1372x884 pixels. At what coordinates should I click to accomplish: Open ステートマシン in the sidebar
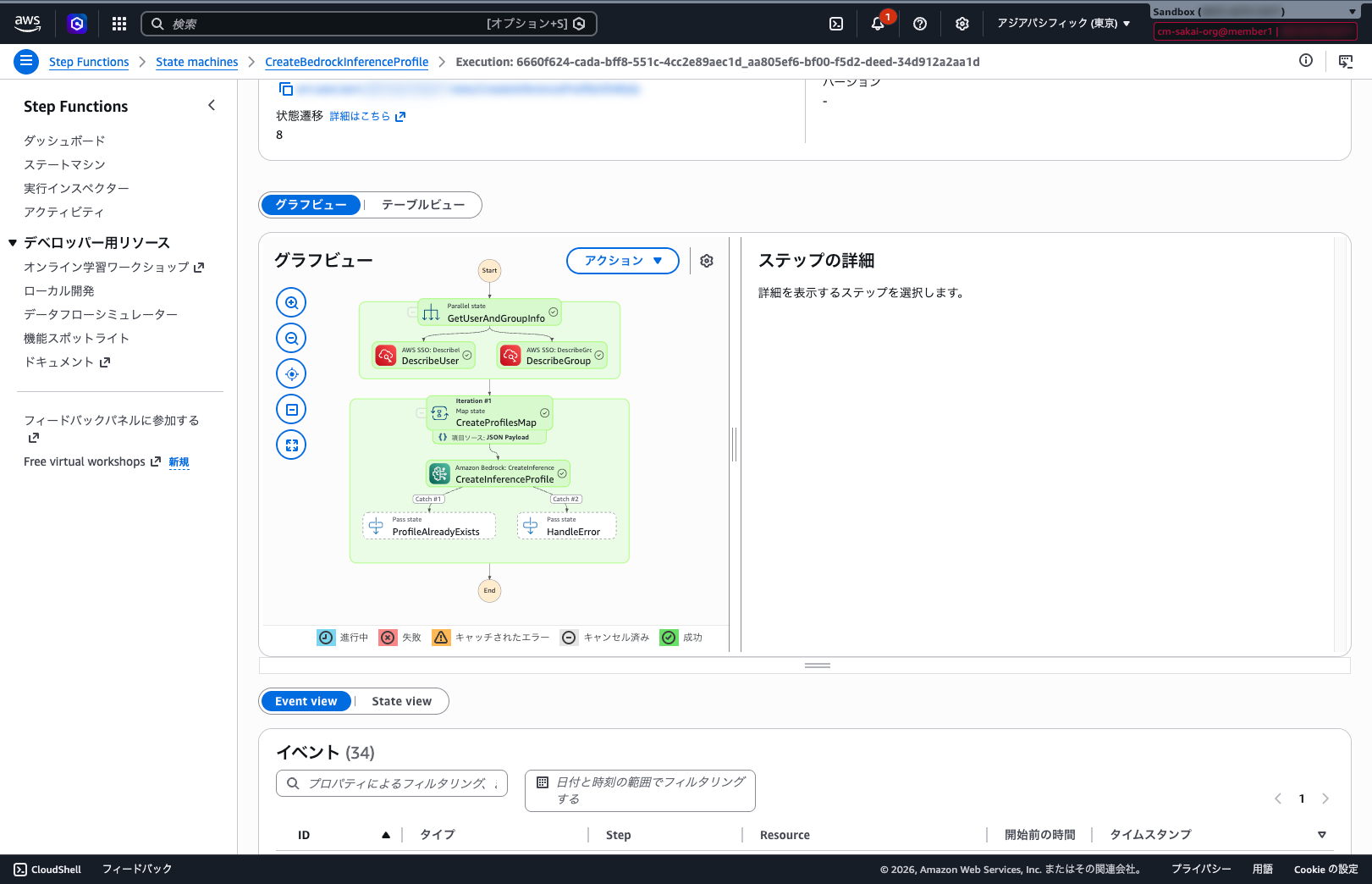click(x=64, y=164)
